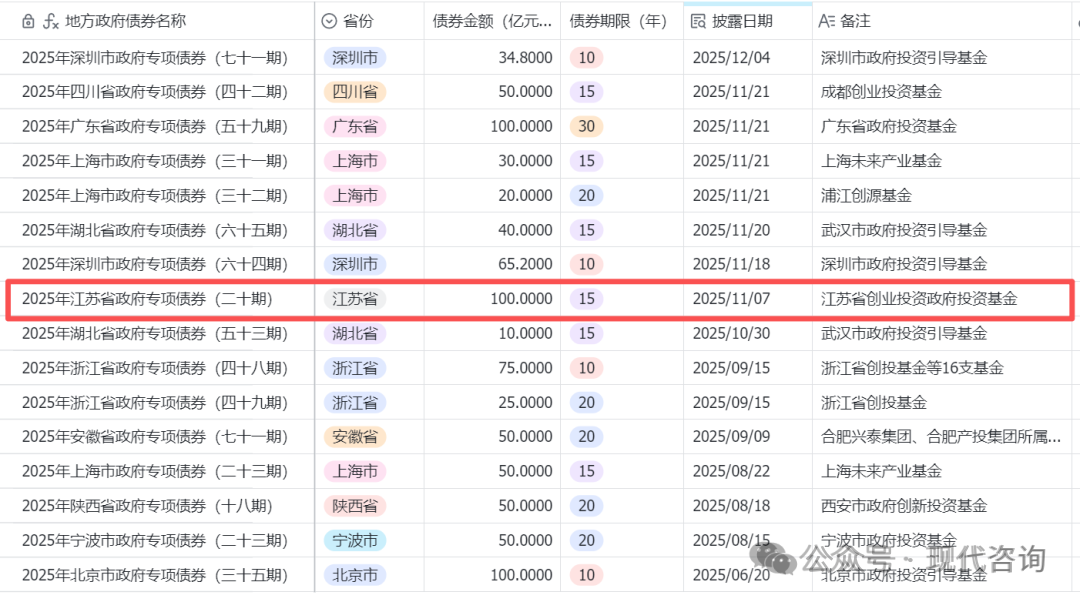Select the cell 2025年浙江省政府专项债券（四十九期）
Viewport: 1080px width, 602px height.
coord(157,402)
